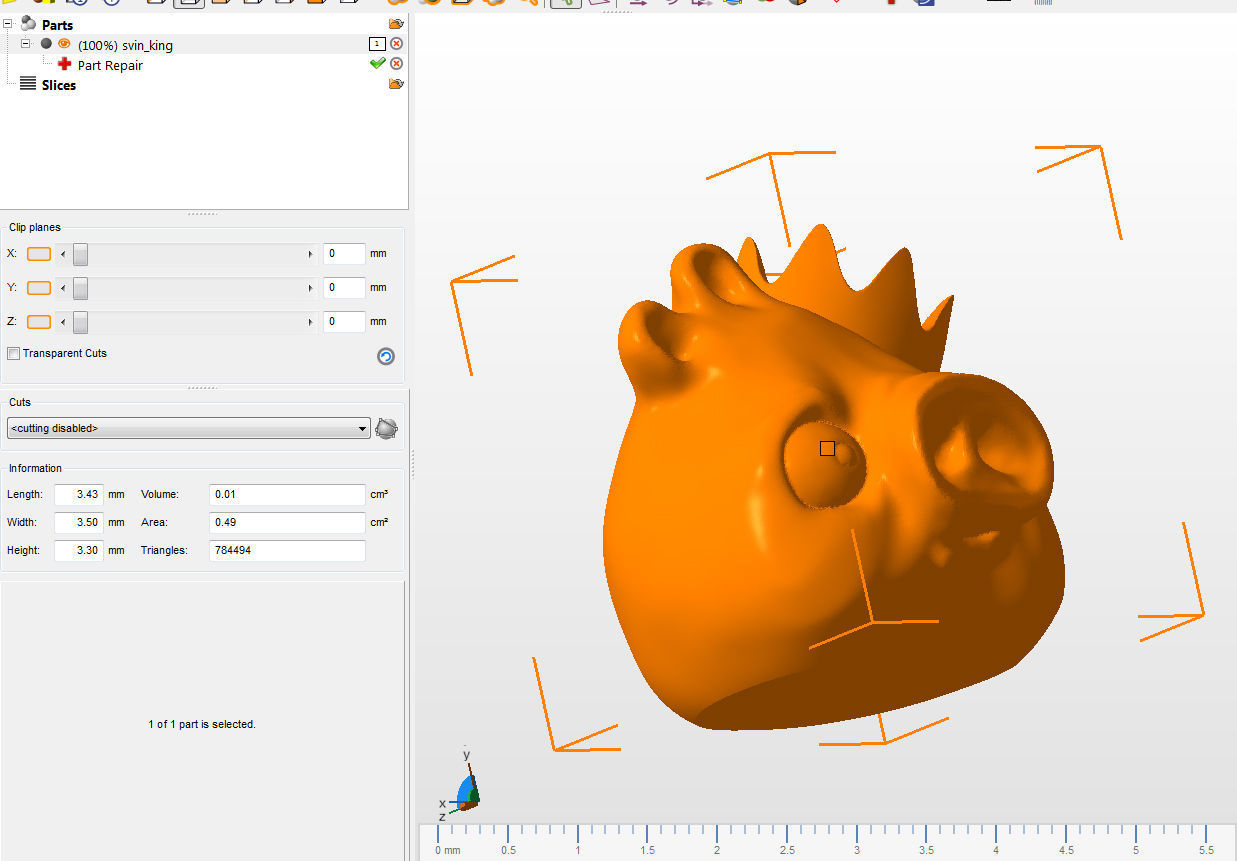The image size is (1237, 861).
Task: Click the grey color dot of svin_king
Action: click(x=46, y=44)
